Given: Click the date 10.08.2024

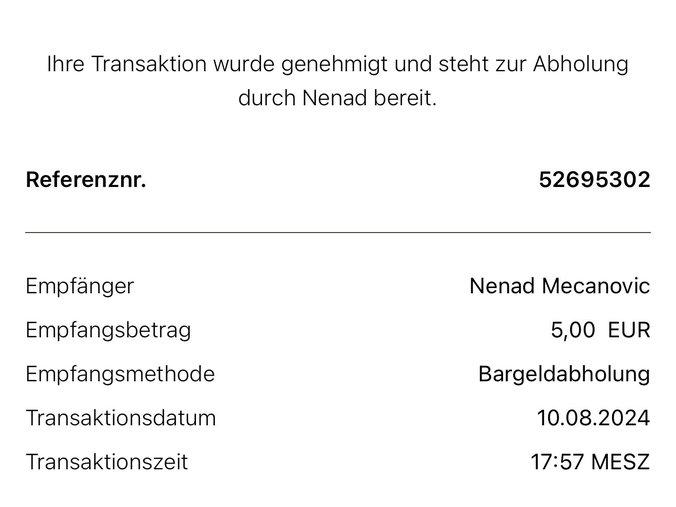Looking at the screenshot, I should pos(593,418).
